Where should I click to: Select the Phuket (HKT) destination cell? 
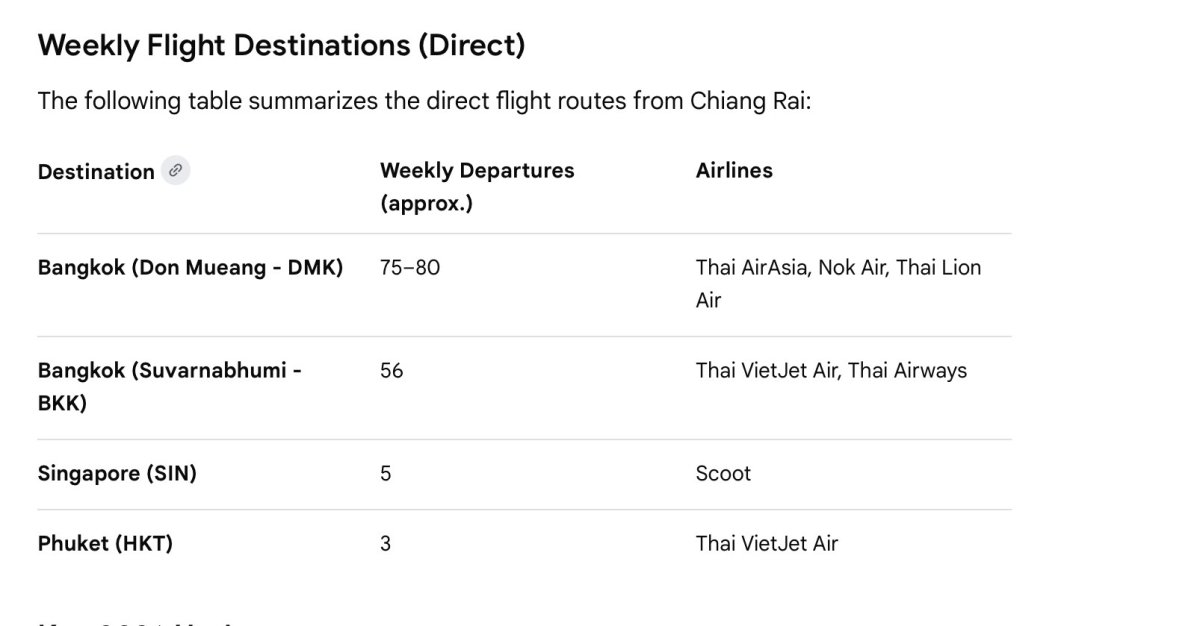105,544
